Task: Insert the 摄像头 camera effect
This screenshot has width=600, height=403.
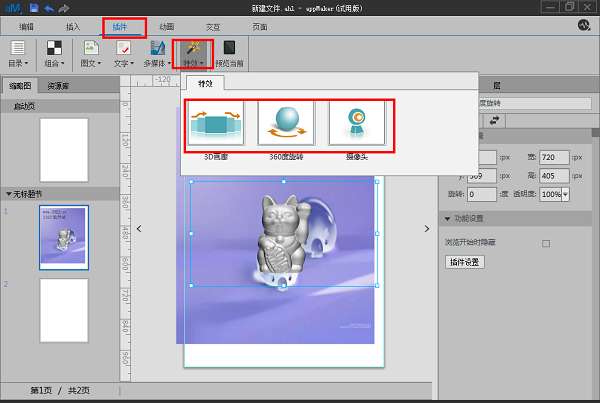Action: (355, 121)
